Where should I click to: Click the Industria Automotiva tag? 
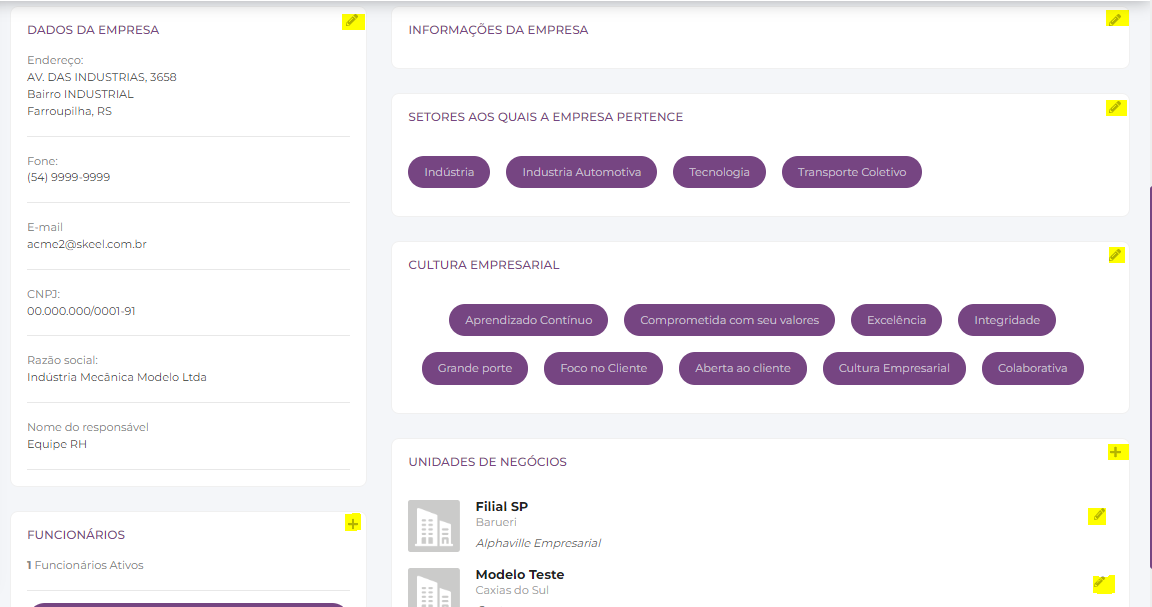point(581,172)
